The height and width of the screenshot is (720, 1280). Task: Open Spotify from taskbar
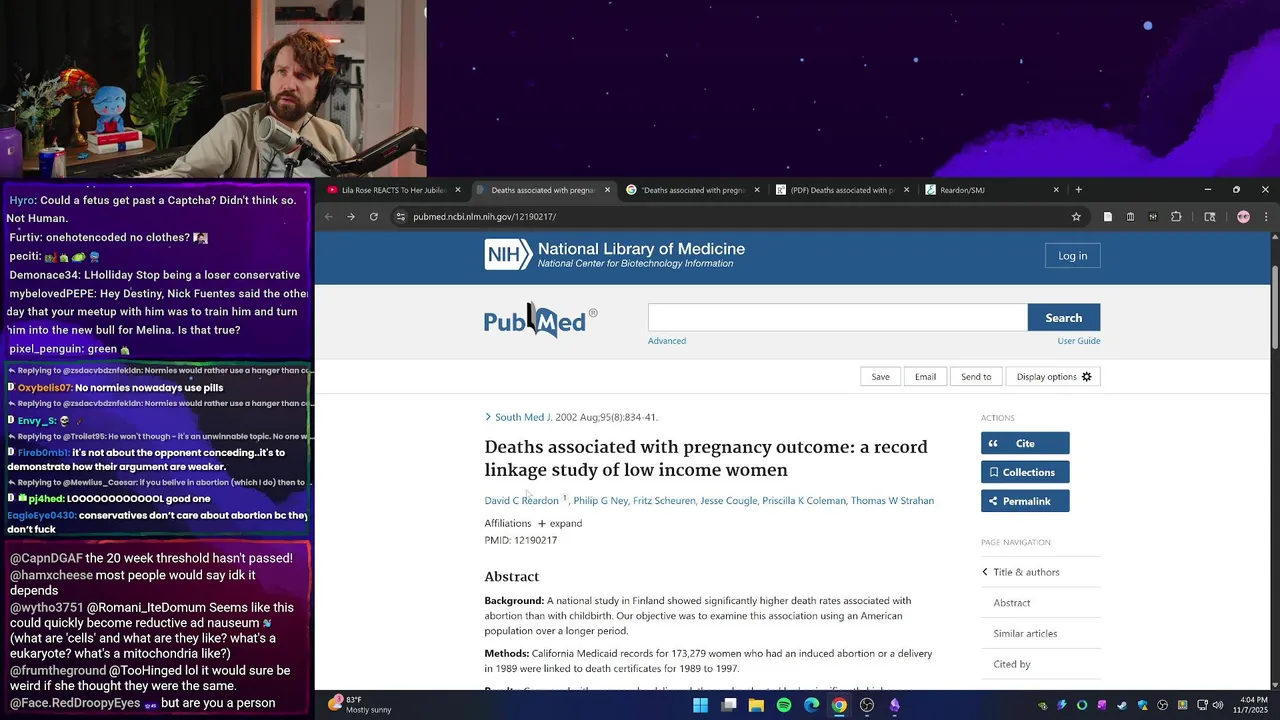784,705
